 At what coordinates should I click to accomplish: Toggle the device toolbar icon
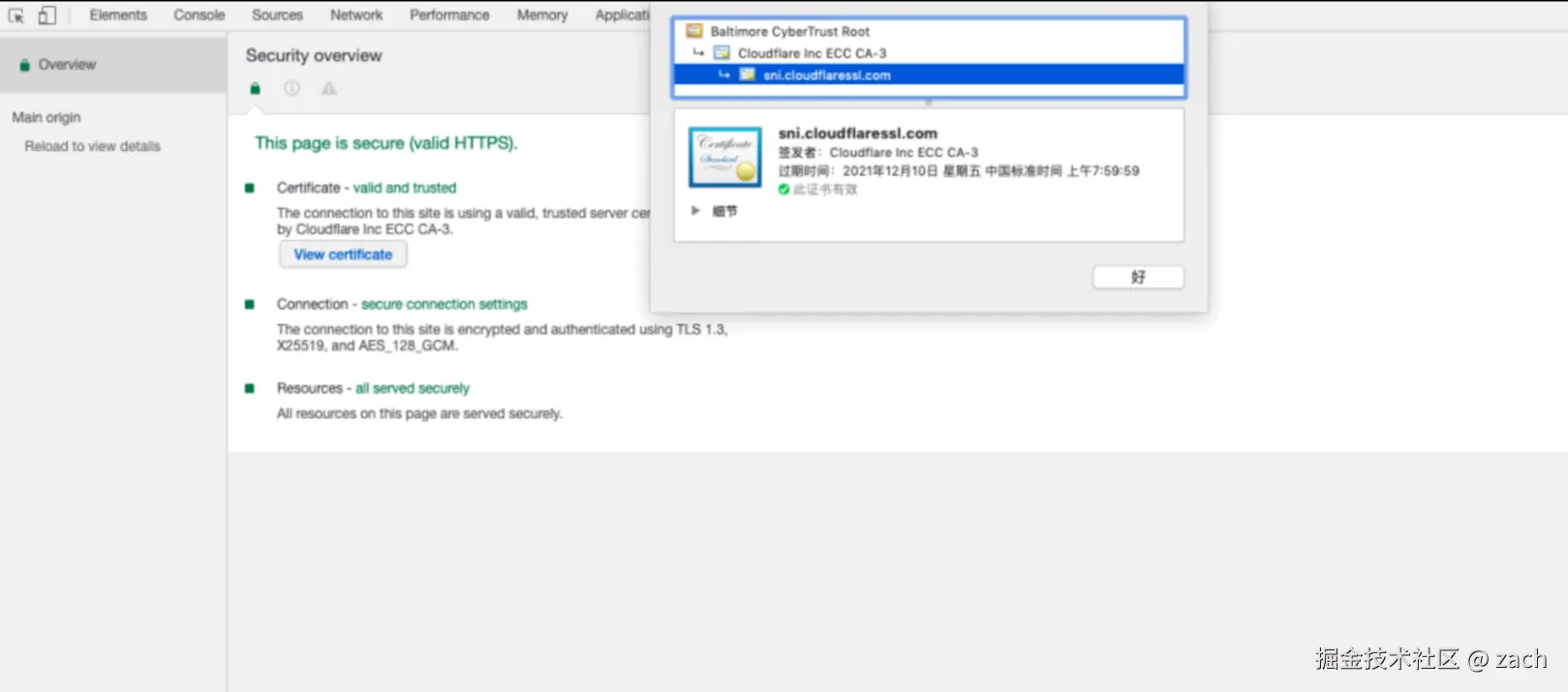(x=46, y=15)
